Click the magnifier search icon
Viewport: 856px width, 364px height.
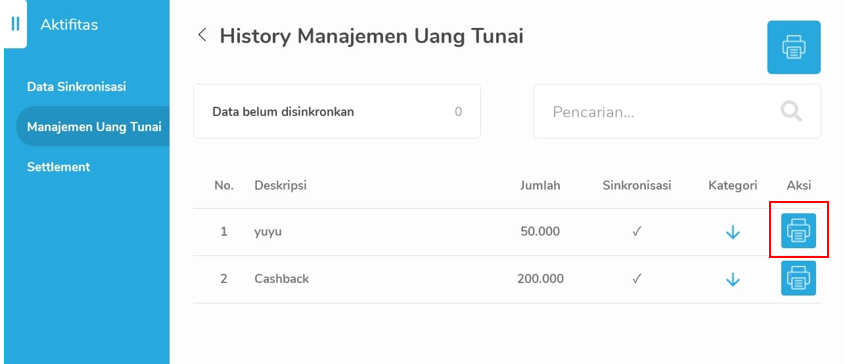click(791, 112)
